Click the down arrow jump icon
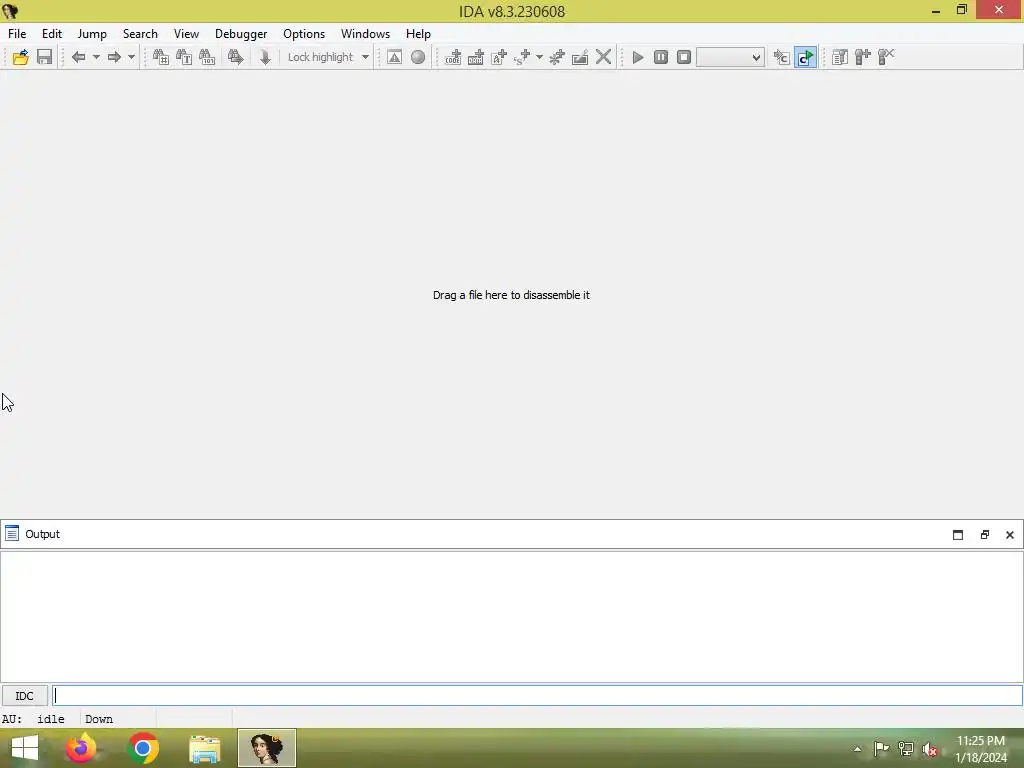Screen dimensions: 1024x768 264,57
